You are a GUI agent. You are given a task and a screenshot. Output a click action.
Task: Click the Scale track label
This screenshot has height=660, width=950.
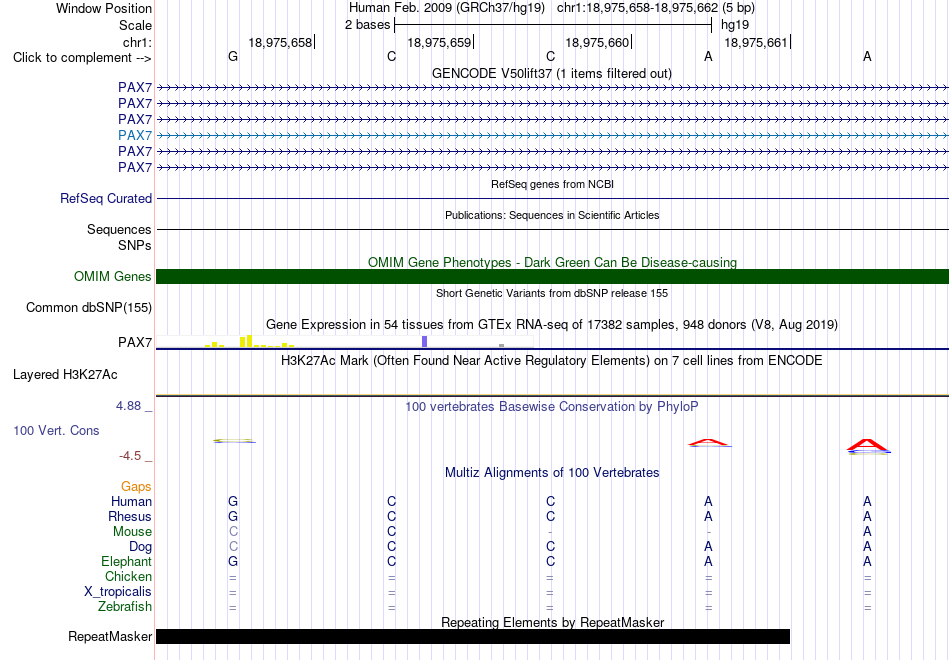pyautogui.click(x=135, y=25)
